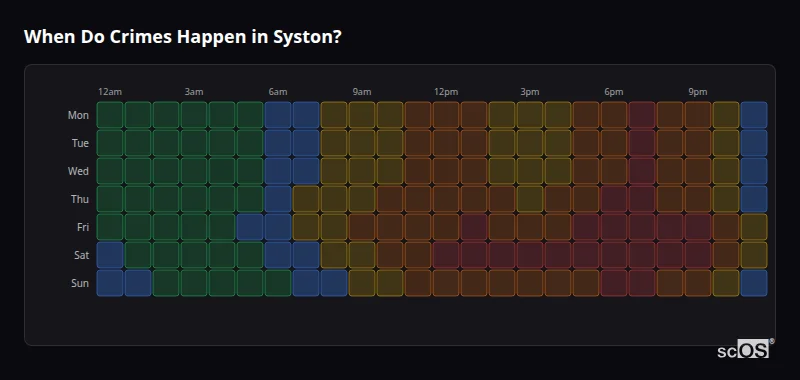Select the Sunday 12am blue cell
Screen dimensions: 800x380
(x=110, y=283)
